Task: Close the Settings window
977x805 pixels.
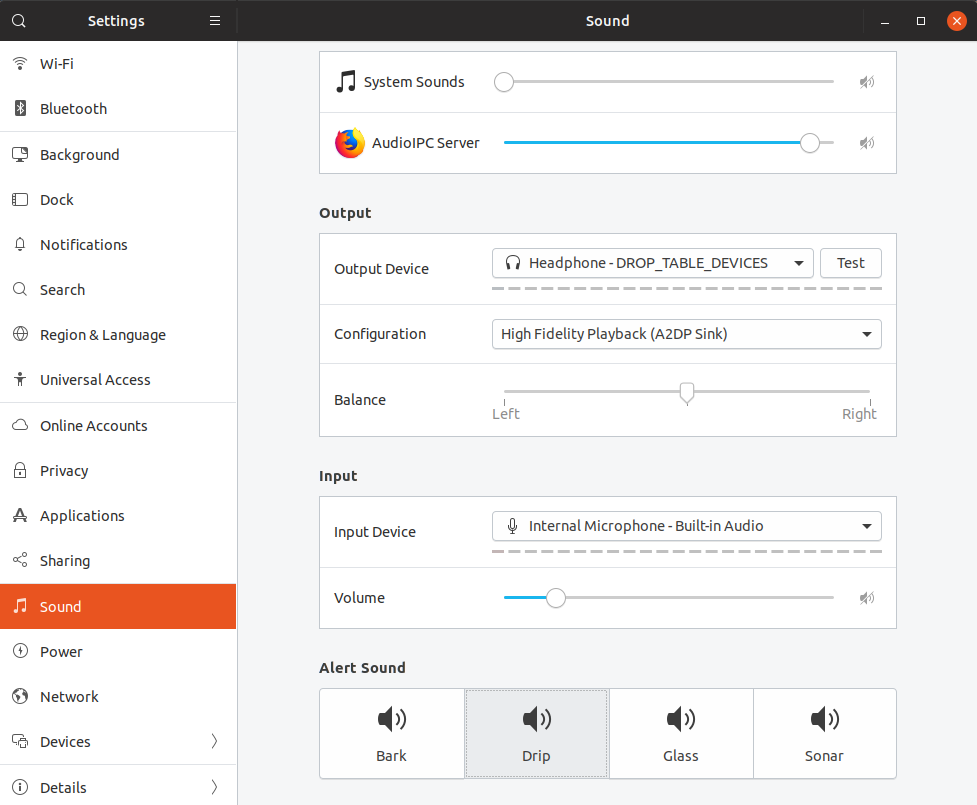Action: (x=956, y=21)
